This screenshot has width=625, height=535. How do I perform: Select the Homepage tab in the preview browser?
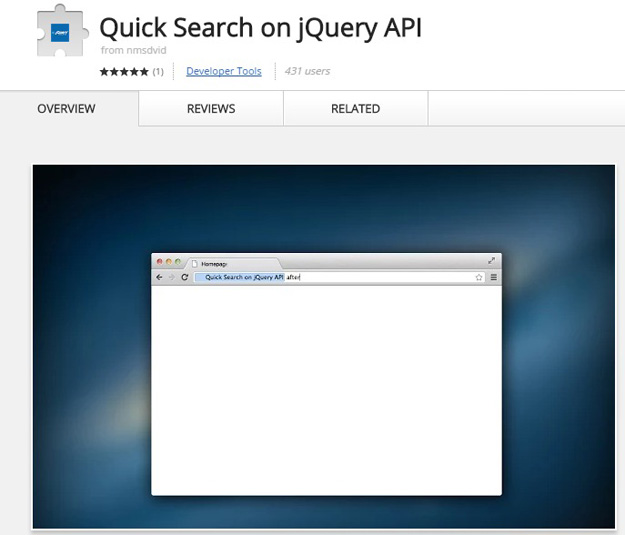click(233, 264)
